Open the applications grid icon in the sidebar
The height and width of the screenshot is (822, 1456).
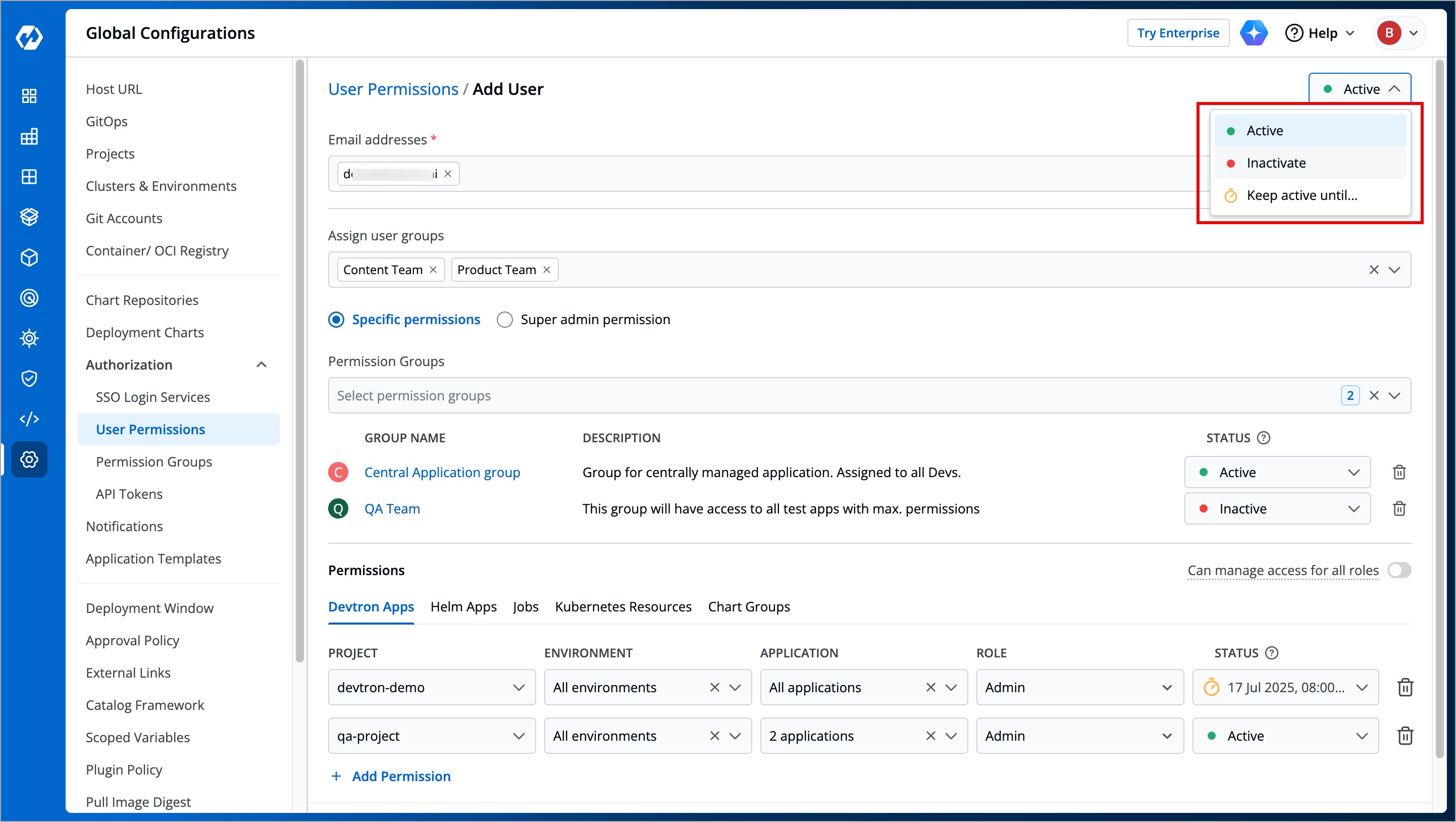[29, 95]
